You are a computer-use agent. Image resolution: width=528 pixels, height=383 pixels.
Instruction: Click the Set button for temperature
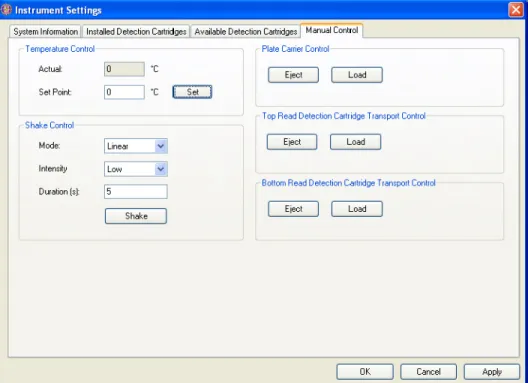pos(192,92)
